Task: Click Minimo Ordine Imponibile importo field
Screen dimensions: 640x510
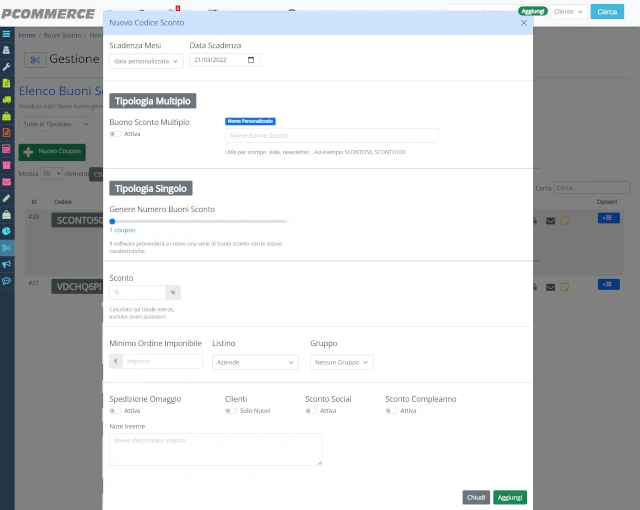Action: click(162, 361)
